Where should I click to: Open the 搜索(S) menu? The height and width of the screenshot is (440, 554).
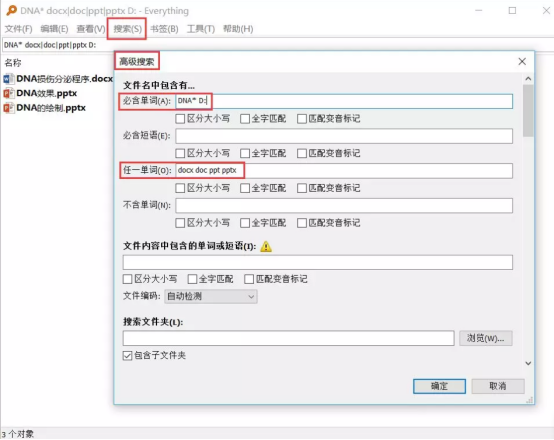(x=127, y=29)
